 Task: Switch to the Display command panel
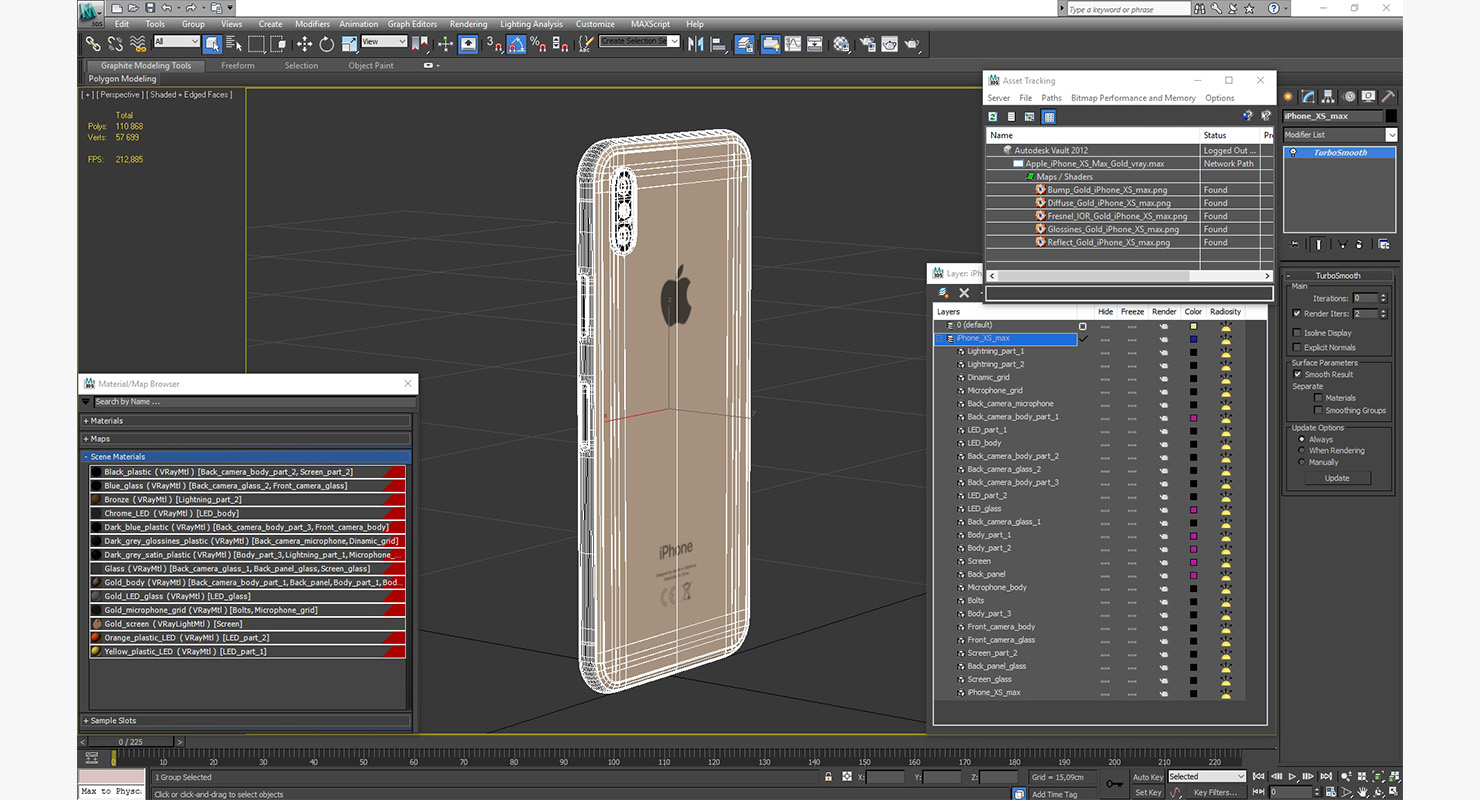pyautogui.click(x=1369, y=96)
